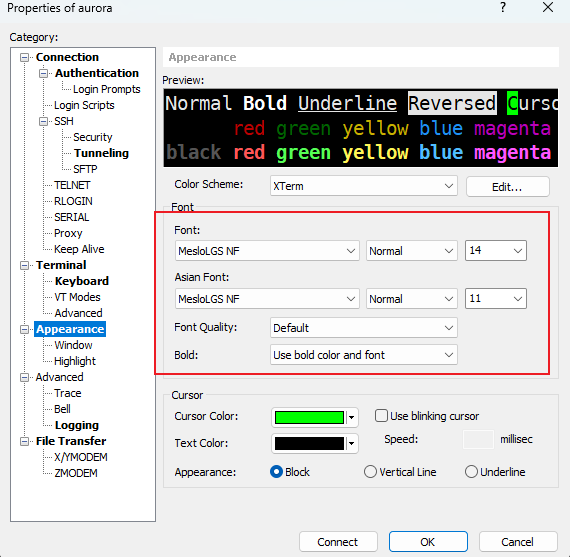The height and width of the screenshot is (557, 570).
Task: Click the Connect button
Action: pyautogui.click(x=338, y=542)
